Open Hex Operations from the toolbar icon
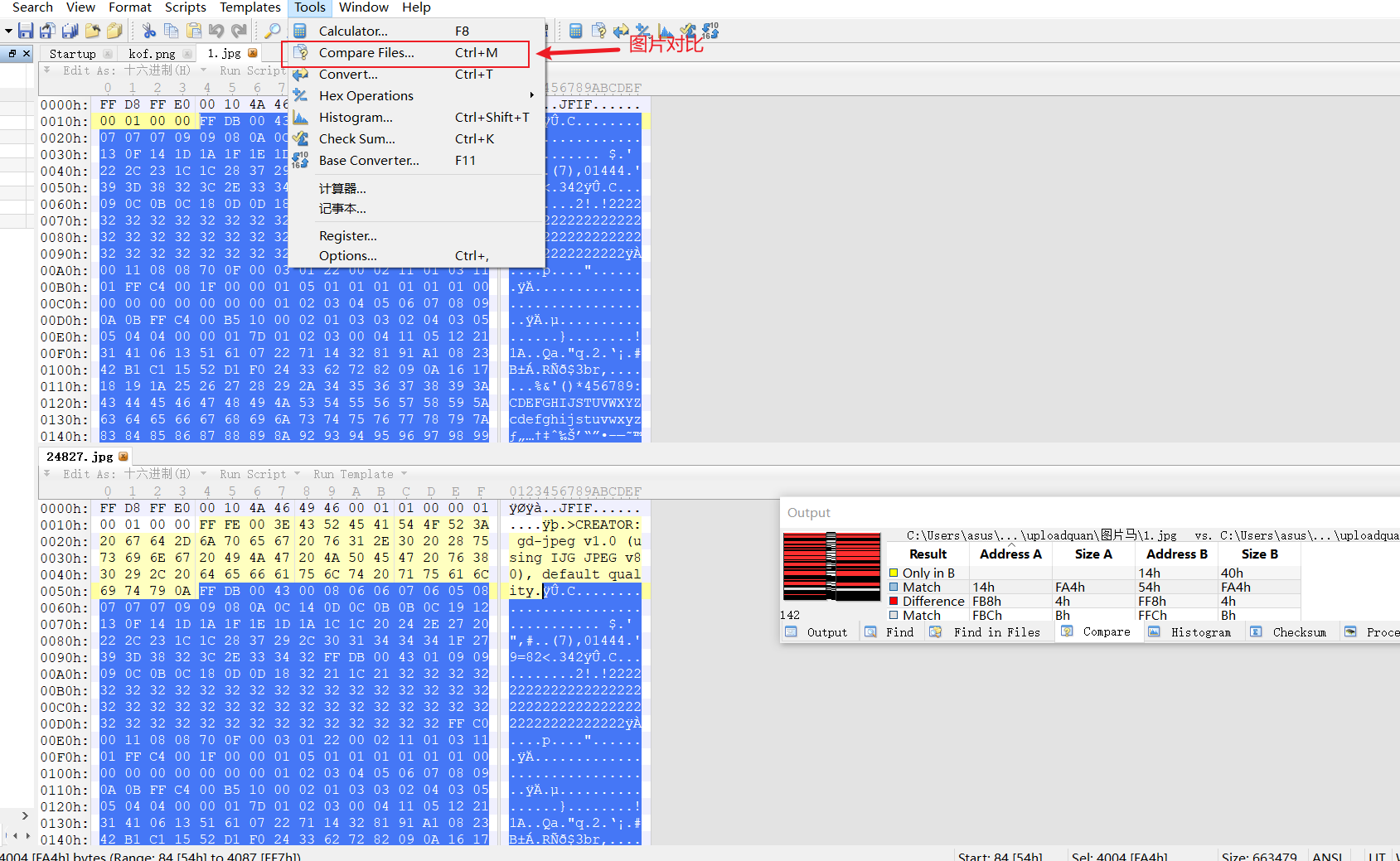Screen dimensions: 1400x861 click(x=643, y=31)
